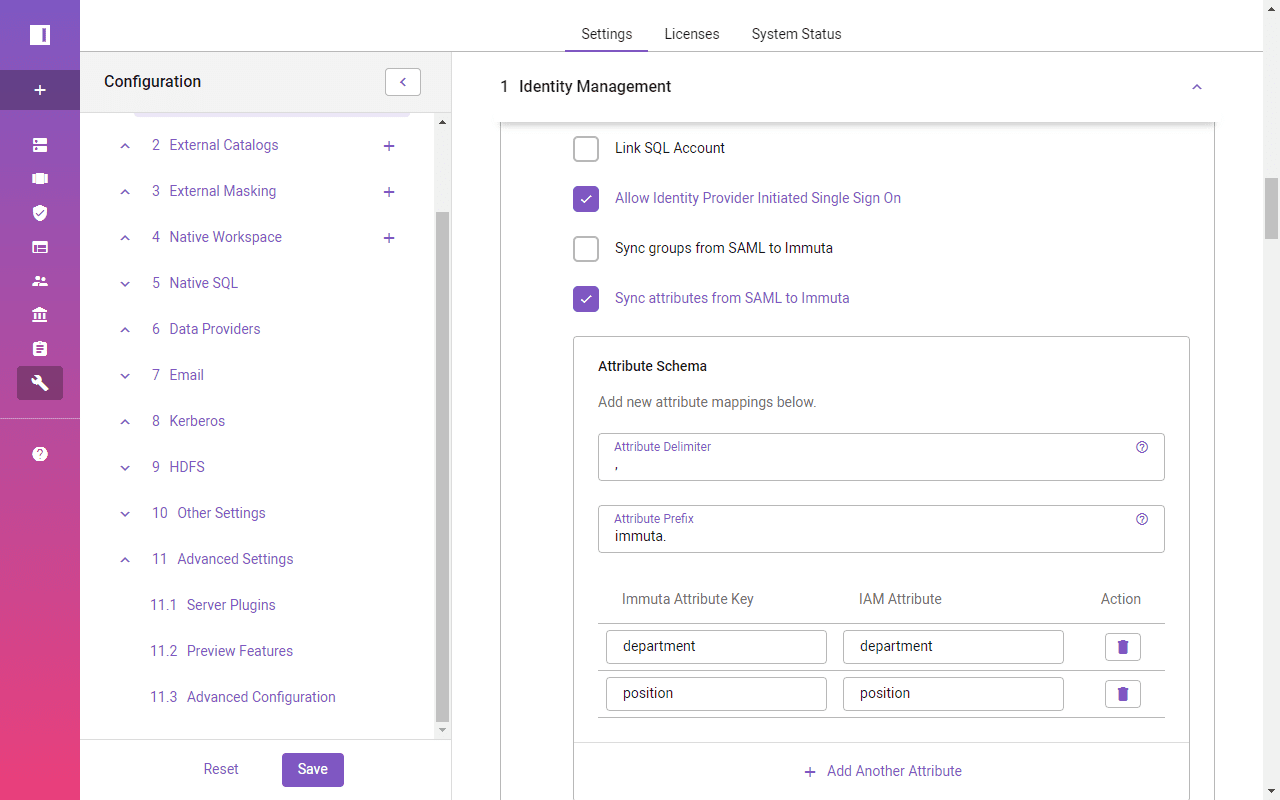
Task: Switch to the Settings tab
Action: coord(607,34)
